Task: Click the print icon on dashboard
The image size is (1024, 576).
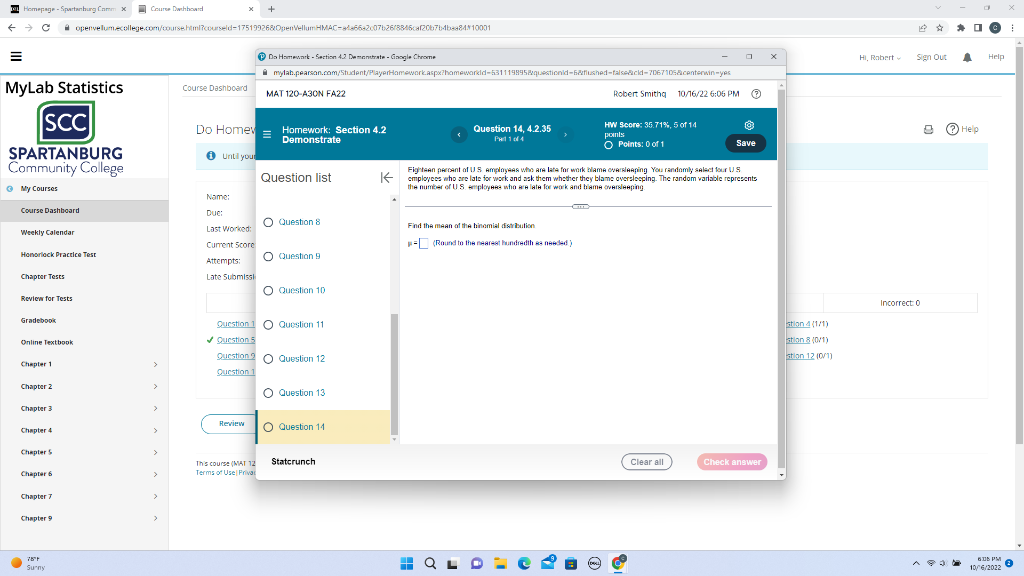Action: tap(928, 129)
